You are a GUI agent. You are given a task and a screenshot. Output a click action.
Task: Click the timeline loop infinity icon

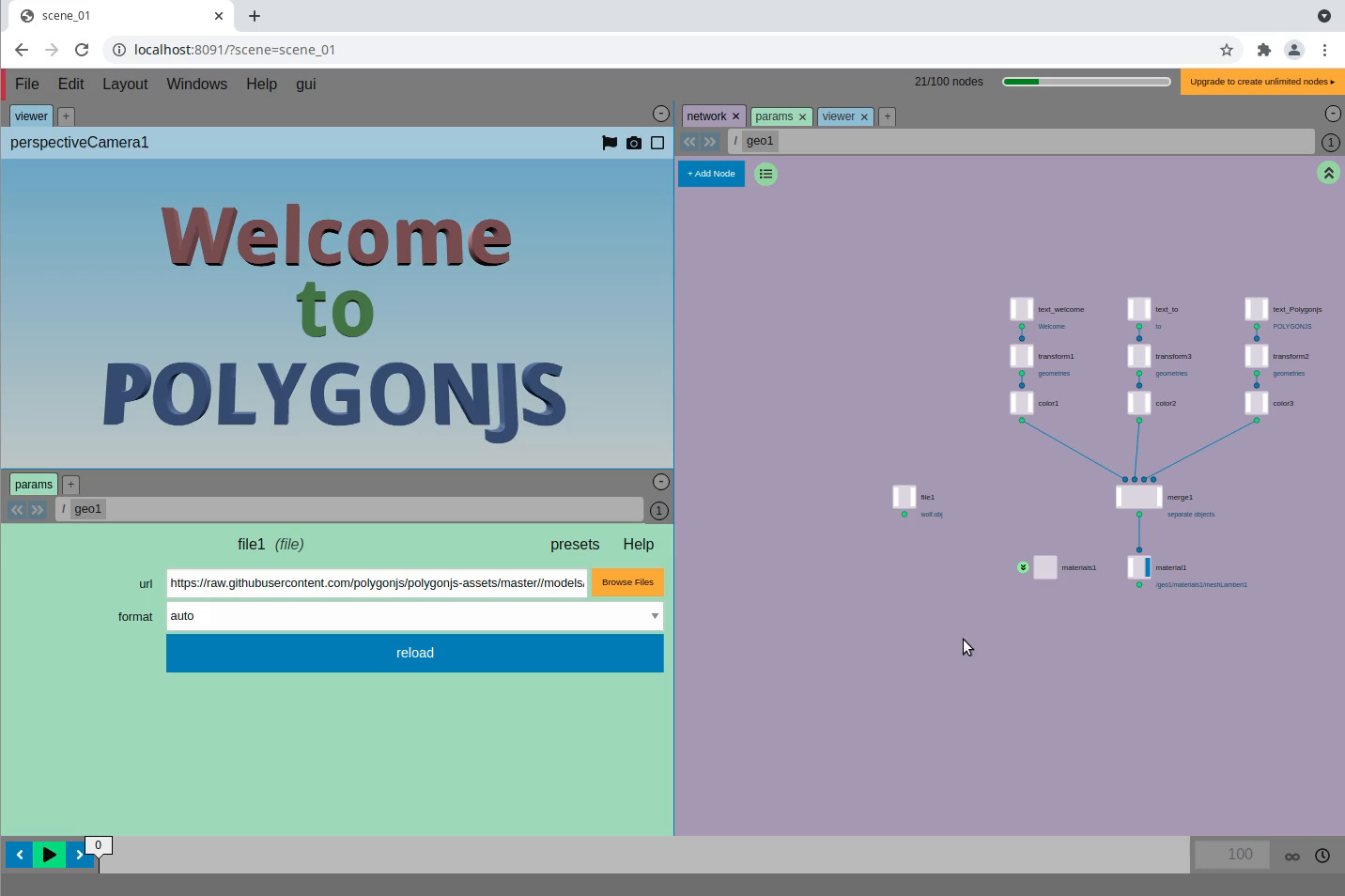(x=1292, y=856)
